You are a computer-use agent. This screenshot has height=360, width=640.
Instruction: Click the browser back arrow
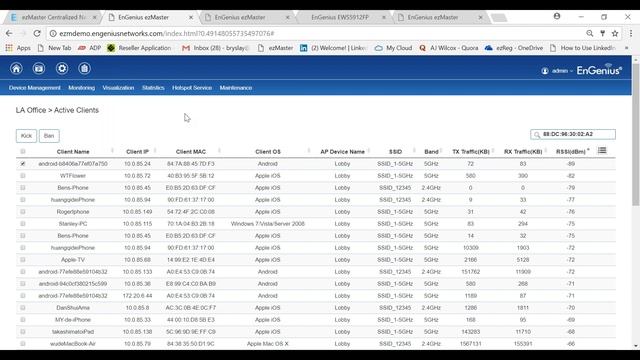tap(9, 33)
